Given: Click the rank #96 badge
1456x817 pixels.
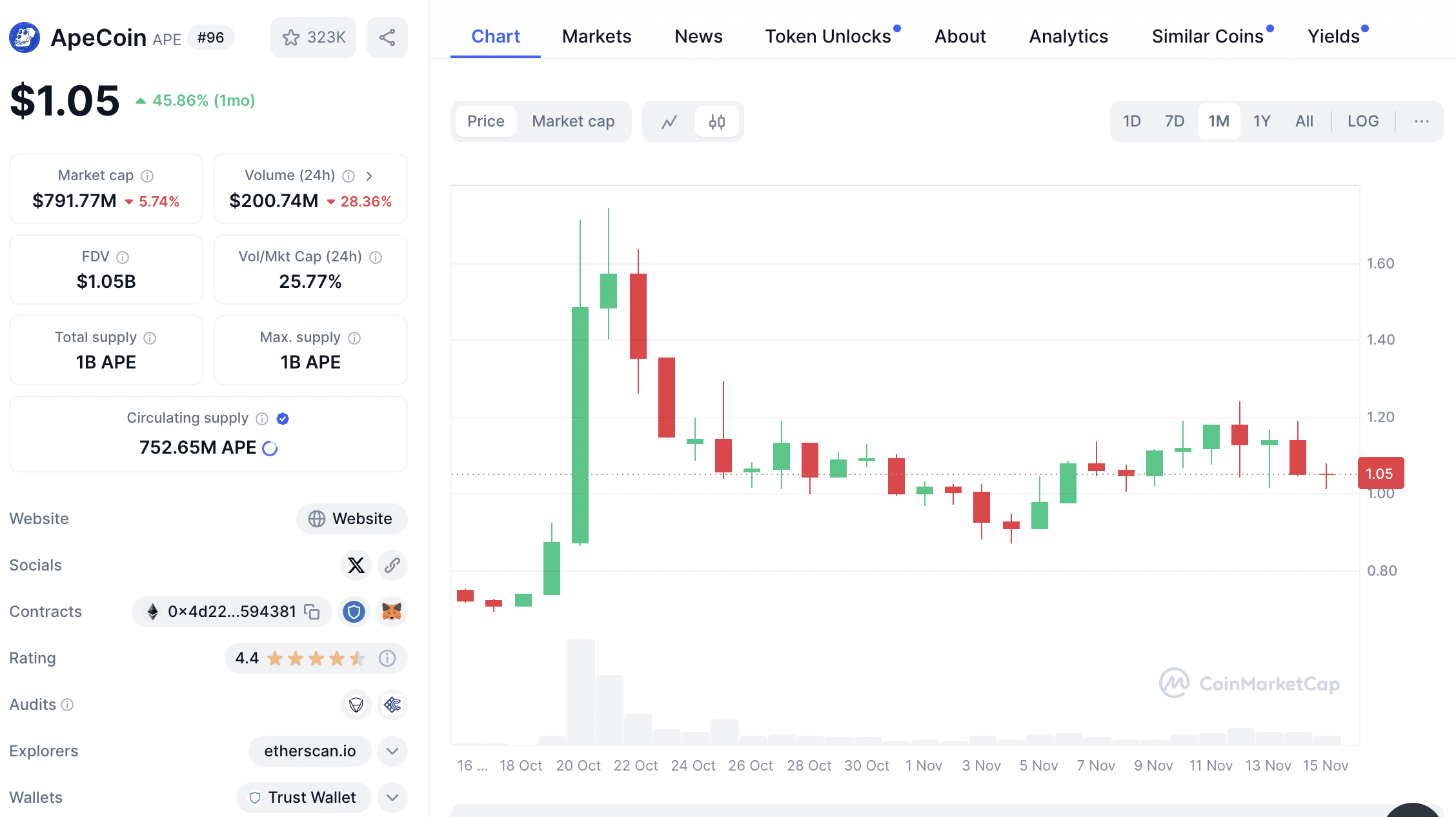Looking at the screenshot, I should pos(211,37).
